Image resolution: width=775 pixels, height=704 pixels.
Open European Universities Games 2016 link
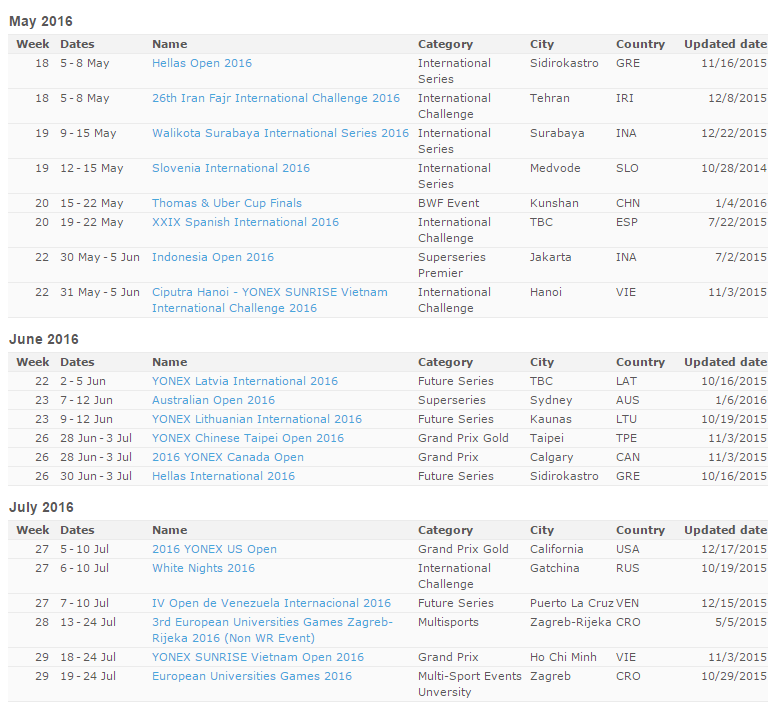click(252, 676)
